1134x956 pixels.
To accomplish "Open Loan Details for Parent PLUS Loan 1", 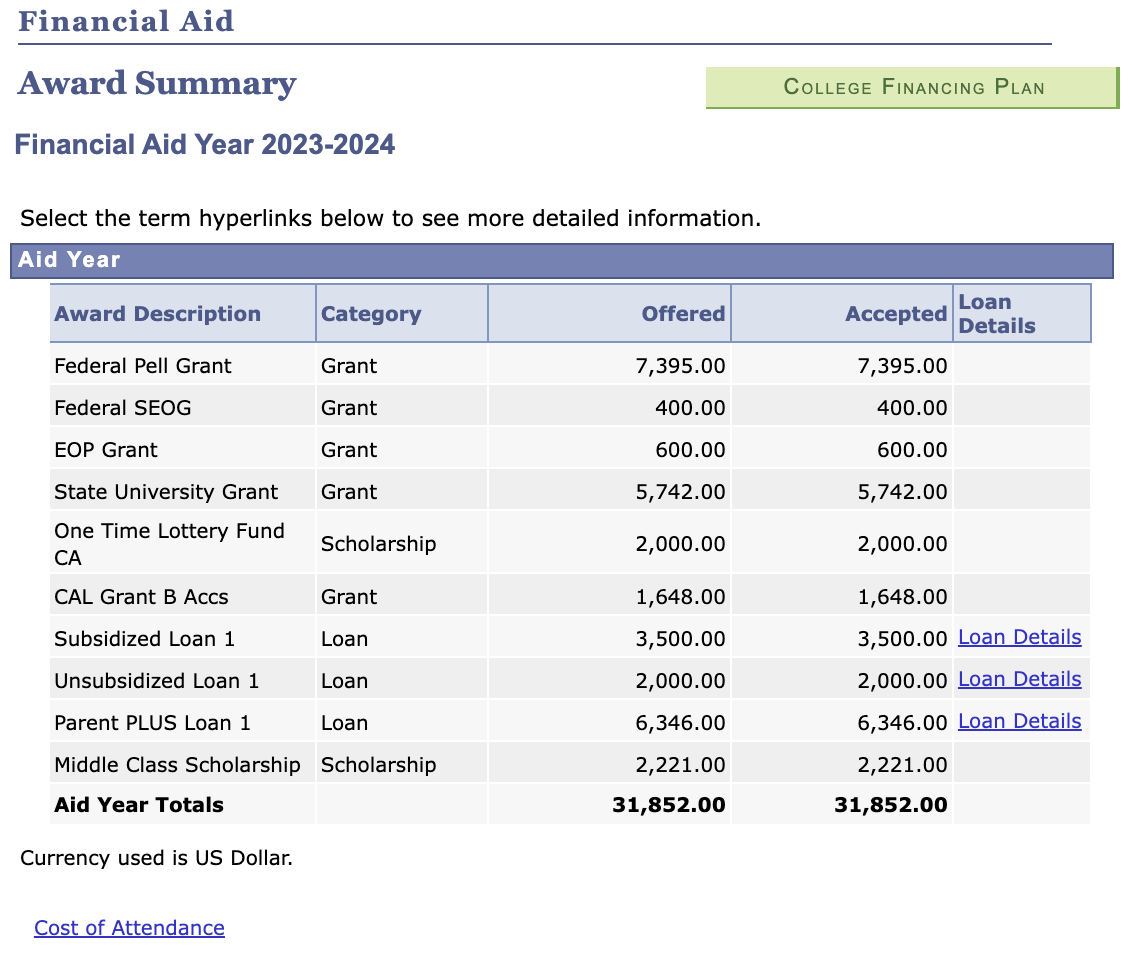I will [x=1020, y=721].
